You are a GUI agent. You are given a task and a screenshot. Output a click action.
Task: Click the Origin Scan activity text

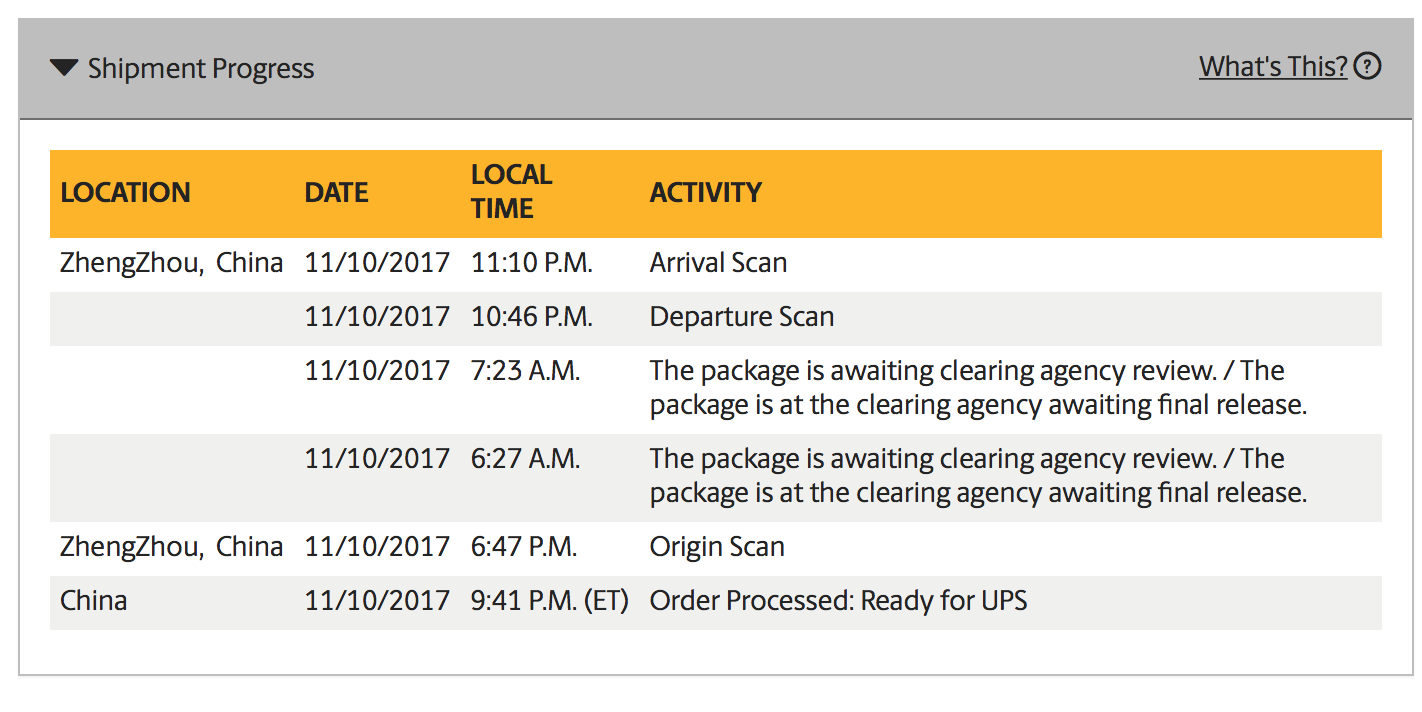(717, 548)
